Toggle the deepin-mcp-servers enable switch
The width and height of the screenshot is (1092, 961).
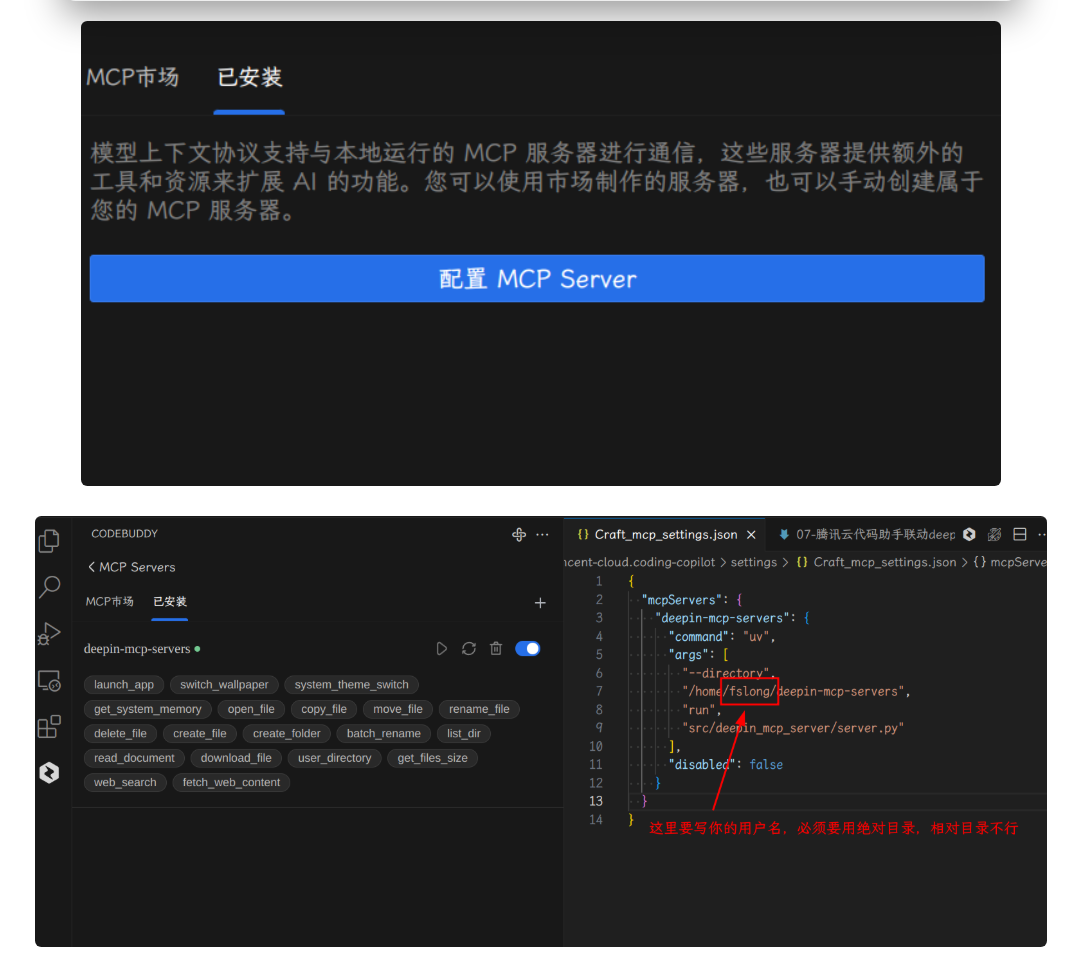[527, 649]
